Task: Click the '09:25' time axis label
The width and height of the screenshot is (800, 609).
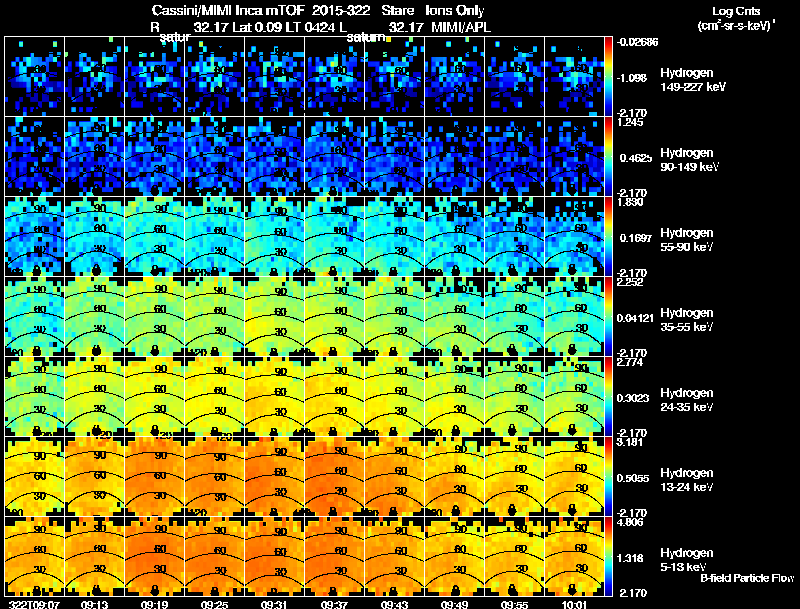Action: (214, 604)
